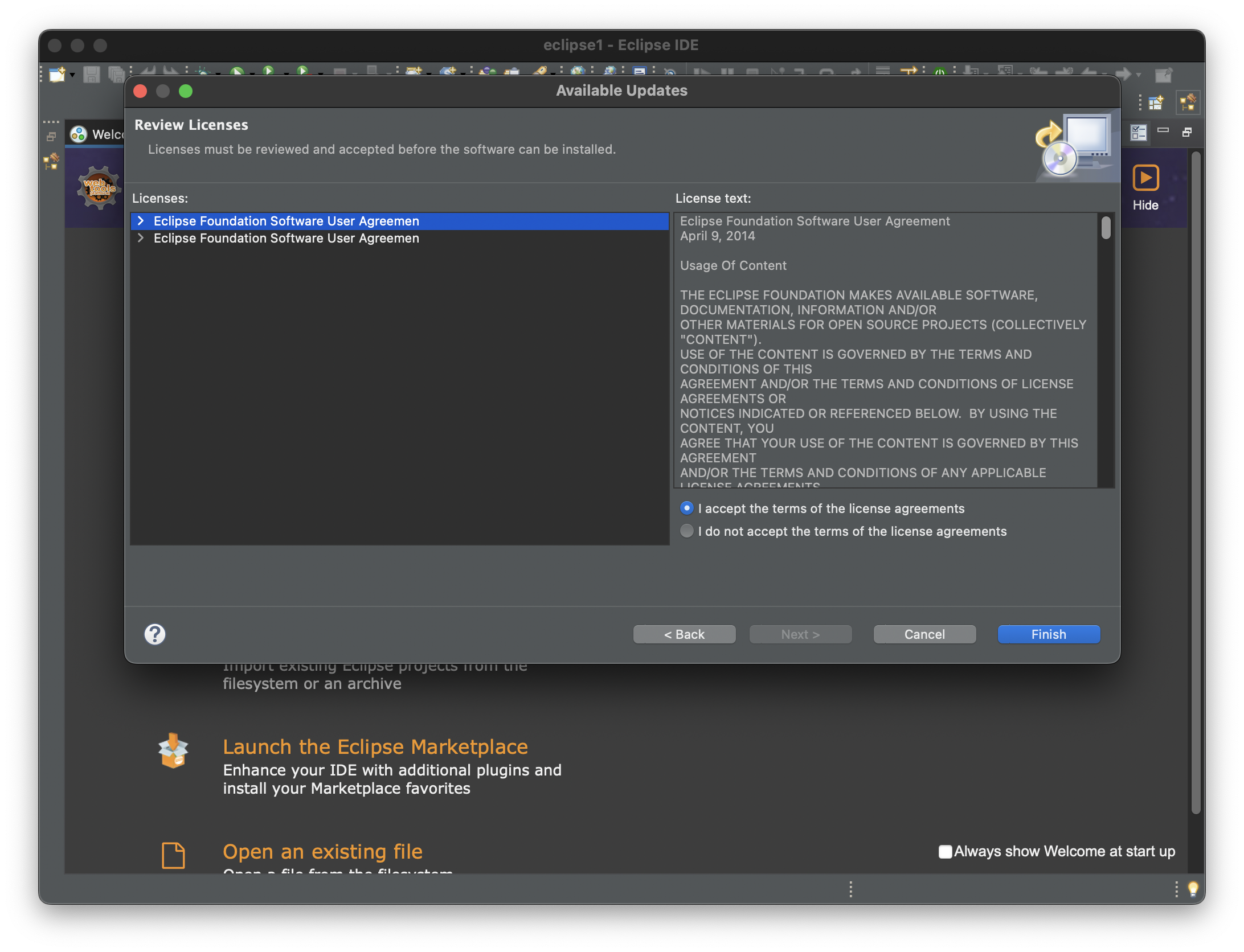The image size is (1244, 952).
Task: Enable Always show Welcome at start up
Action: tap(945, 852)
